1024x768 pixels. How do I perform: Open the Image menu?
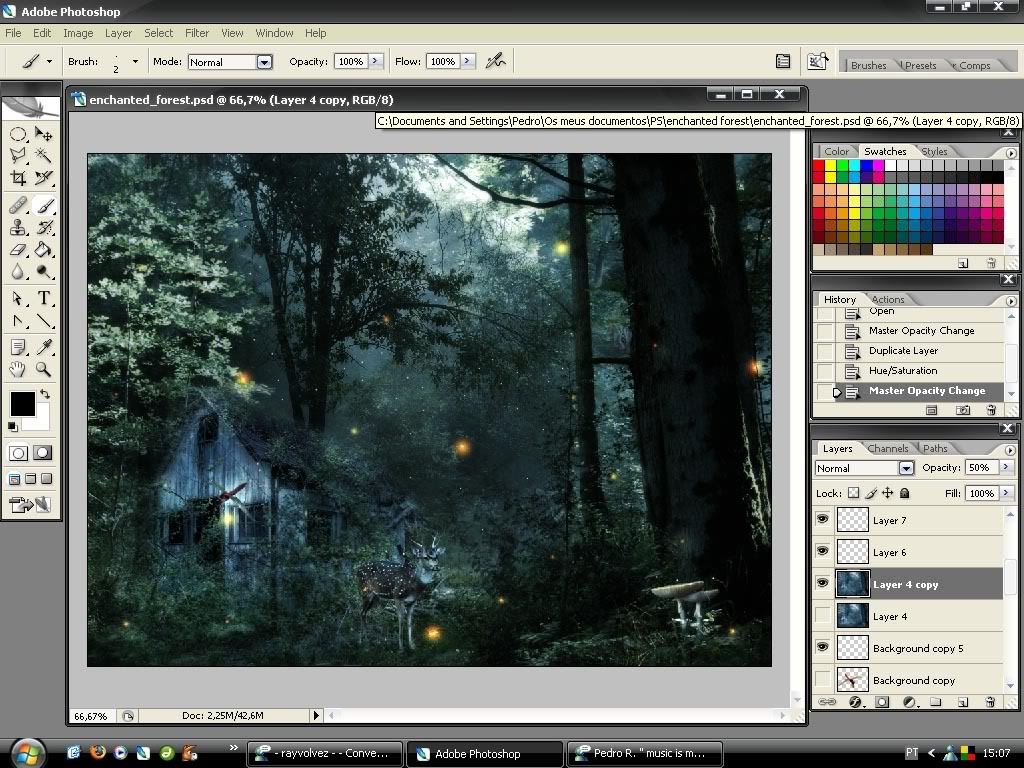point(78,33)
